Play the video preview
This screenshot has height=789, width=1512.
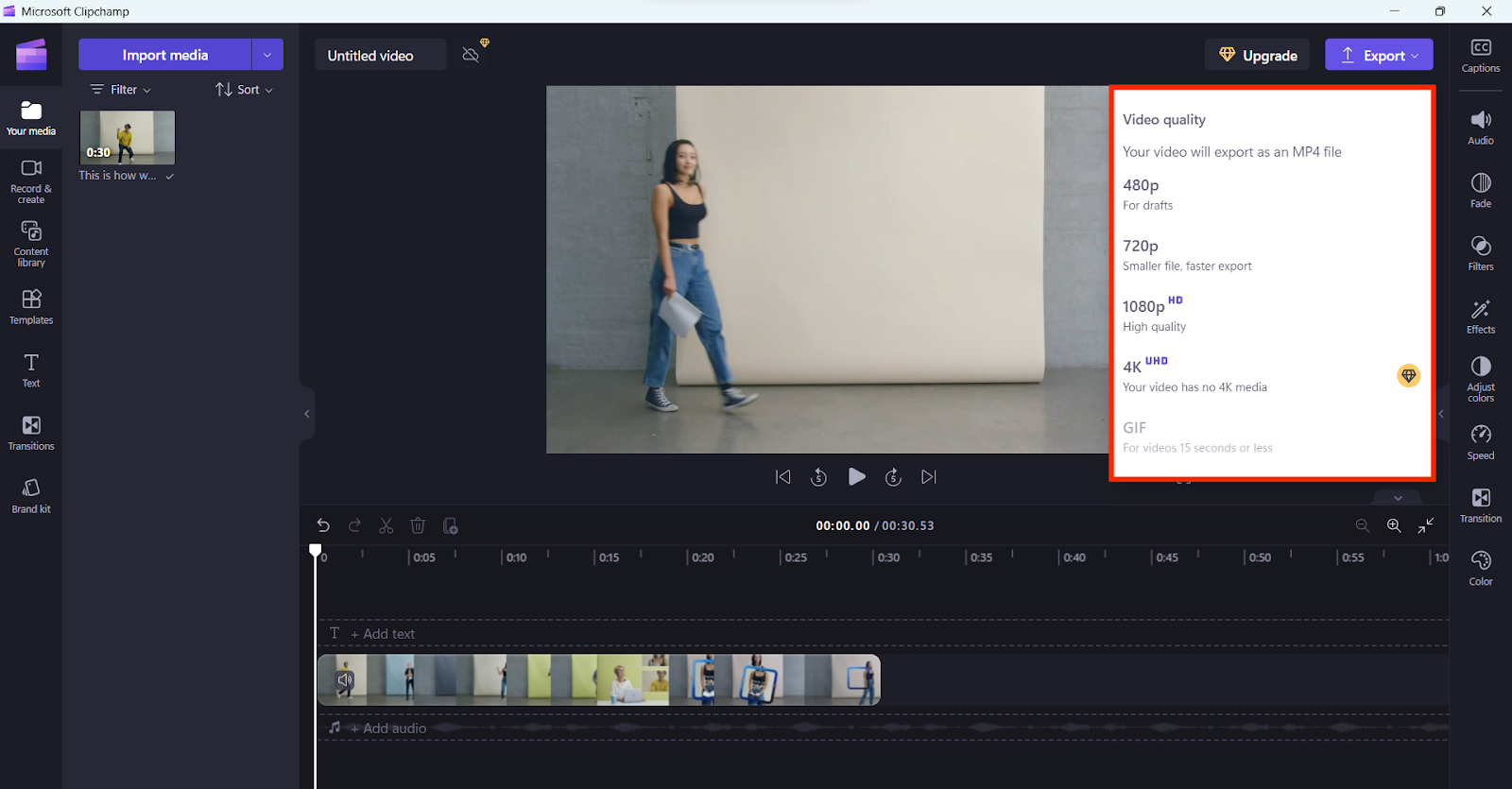pos(856,477)
